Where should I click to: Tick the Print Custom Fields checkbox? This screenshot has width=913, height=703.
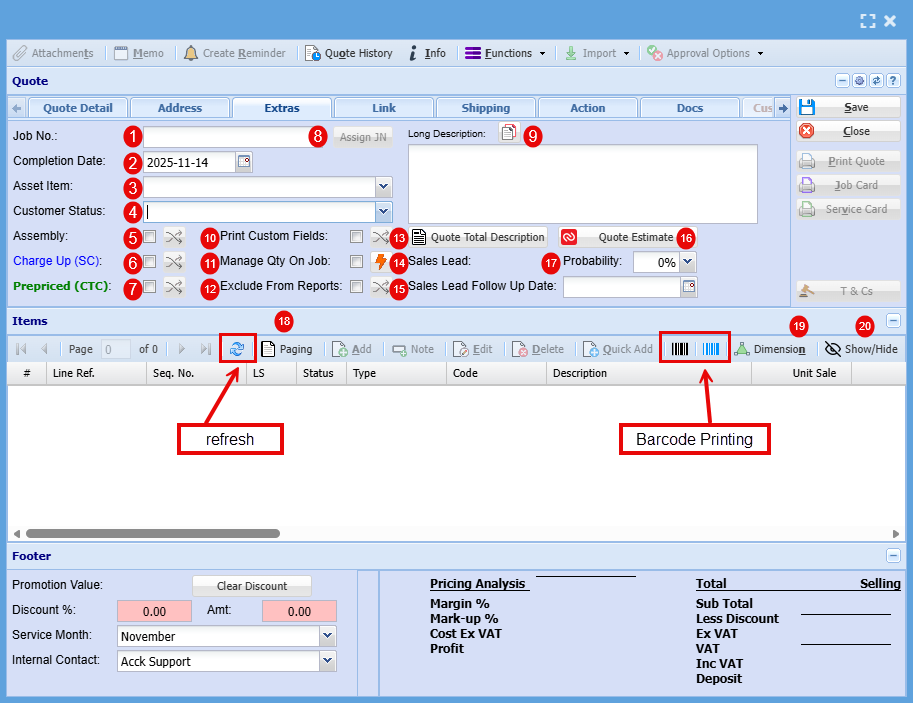(356, 237)
